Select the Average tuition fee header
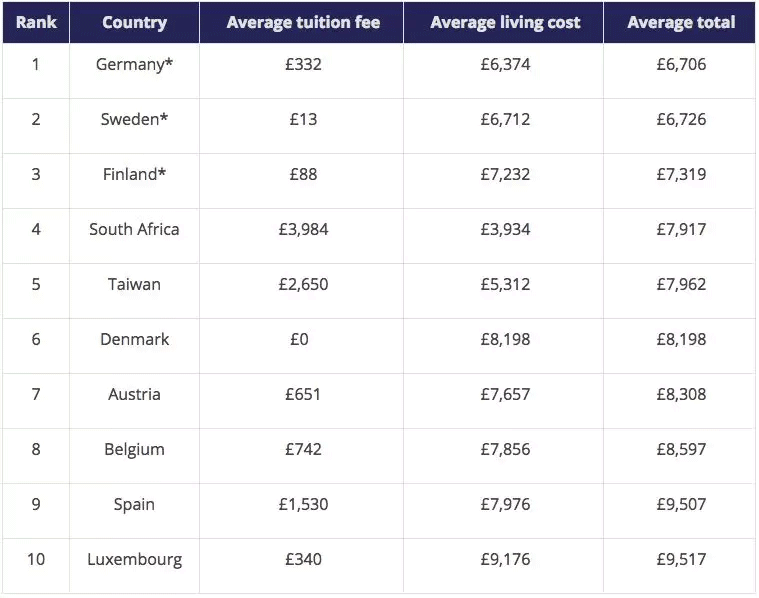 [303, 22]
